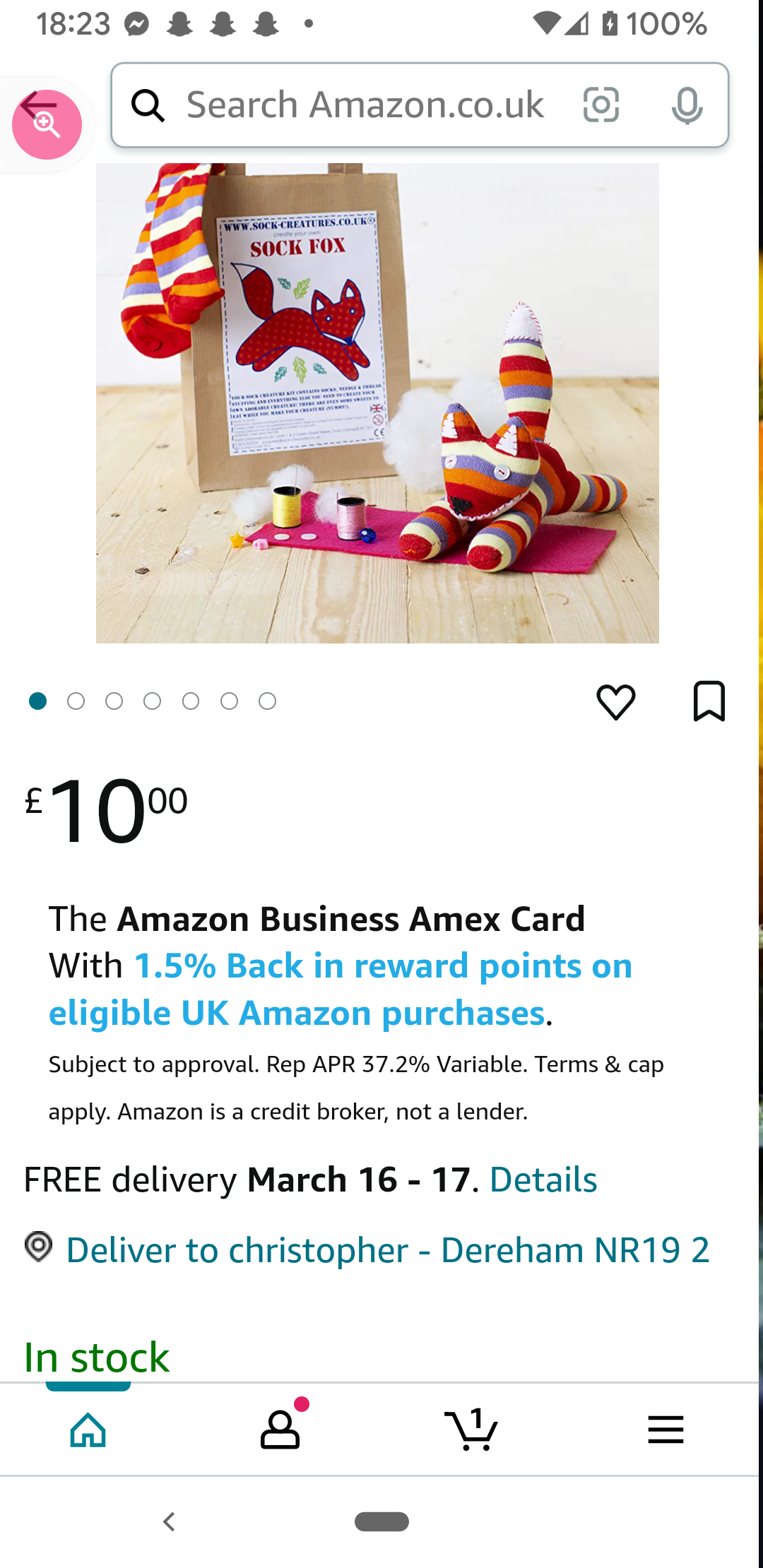The width and height of the screenshot is (763, 1568).
Task: Tap the Android home pill
Action: (381, 1521)
